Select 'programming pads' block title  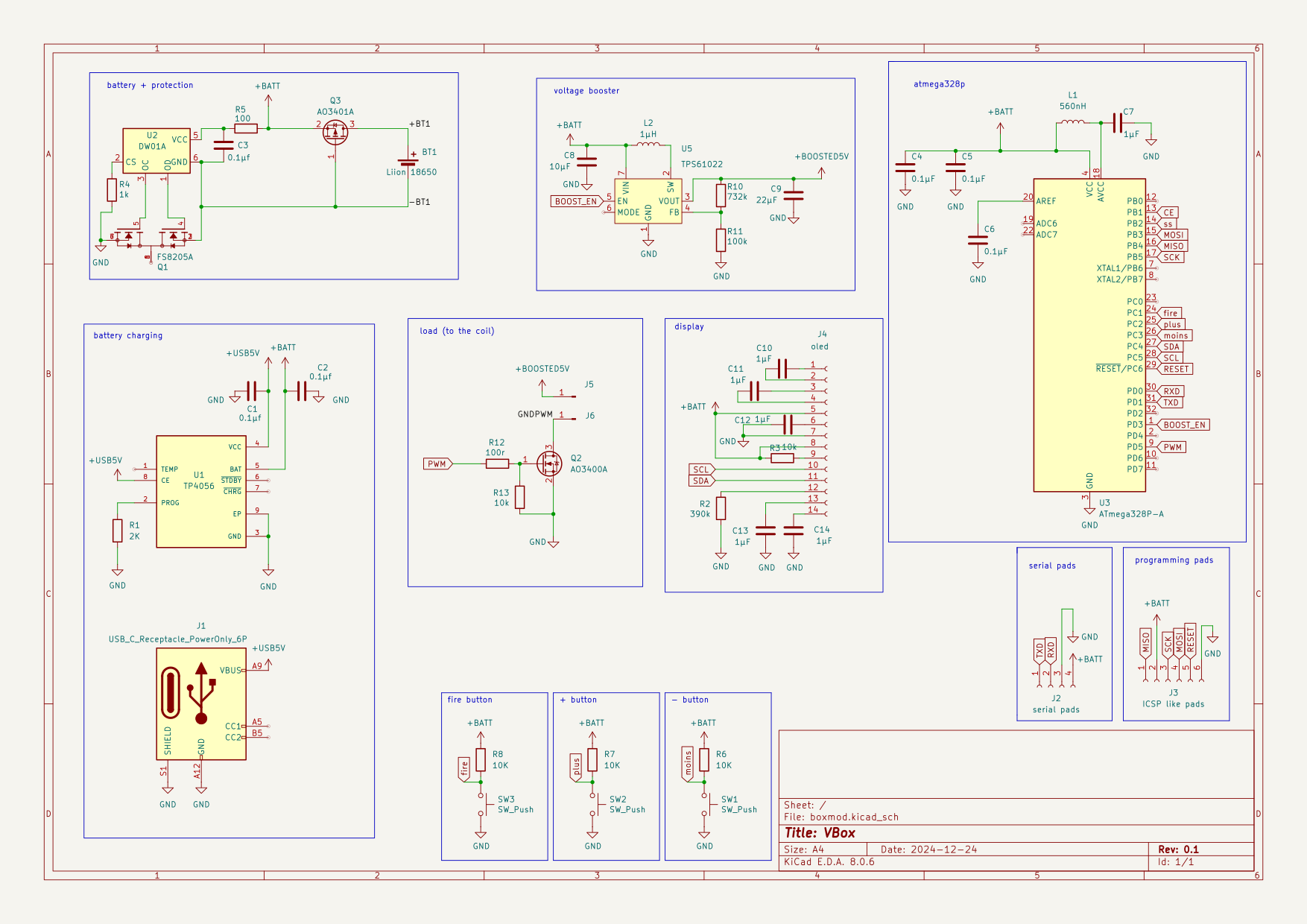point(1174,560)
